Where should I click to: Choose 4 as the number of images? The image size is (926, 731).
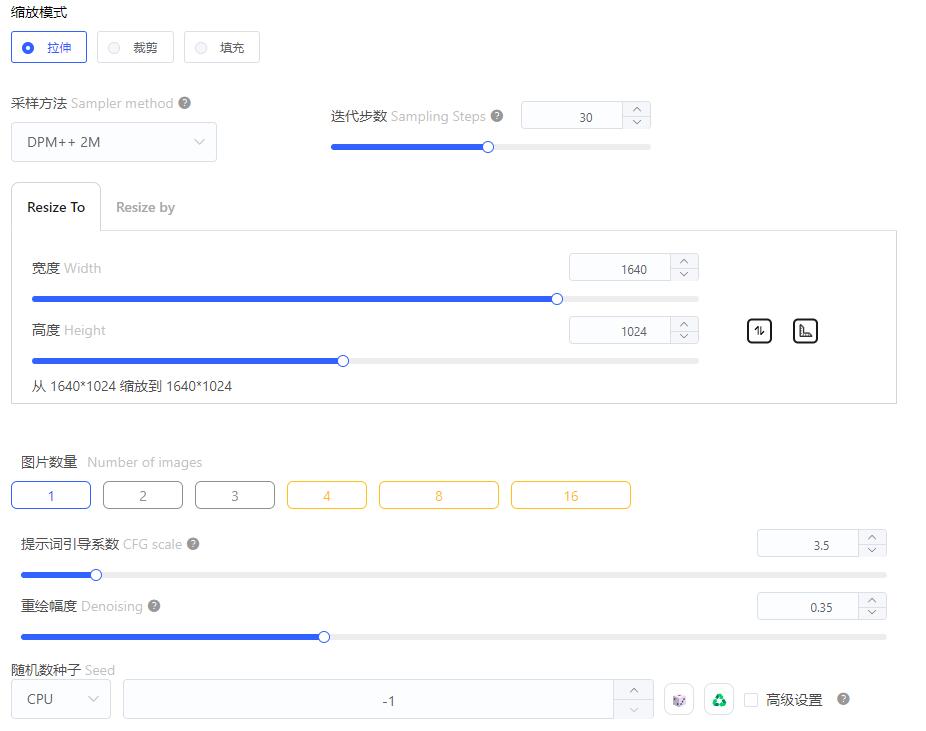327,495
